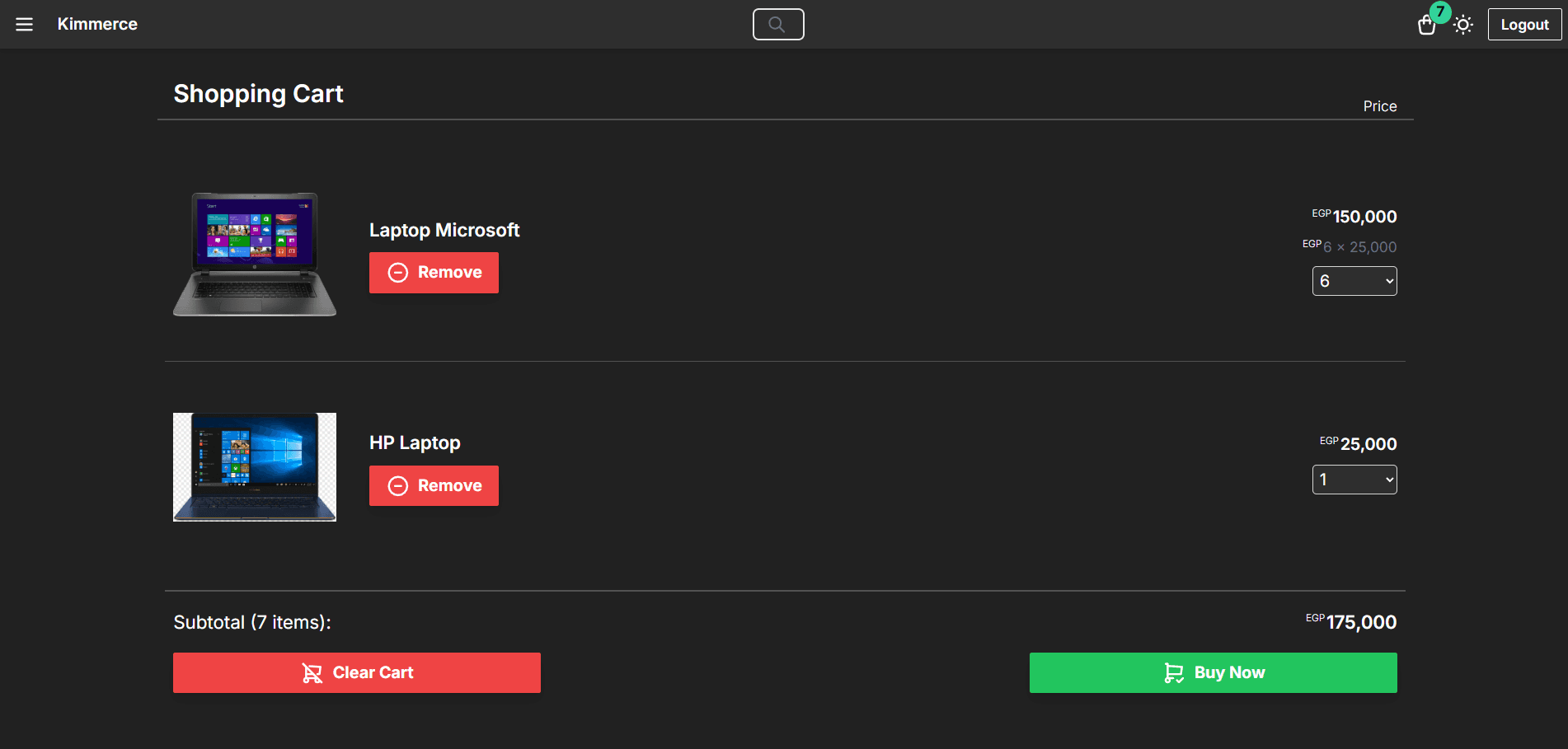1568x749 pixels.
Task: Click the crossed-out cart icon in Clear Cart
Action: tap(312, 673)
